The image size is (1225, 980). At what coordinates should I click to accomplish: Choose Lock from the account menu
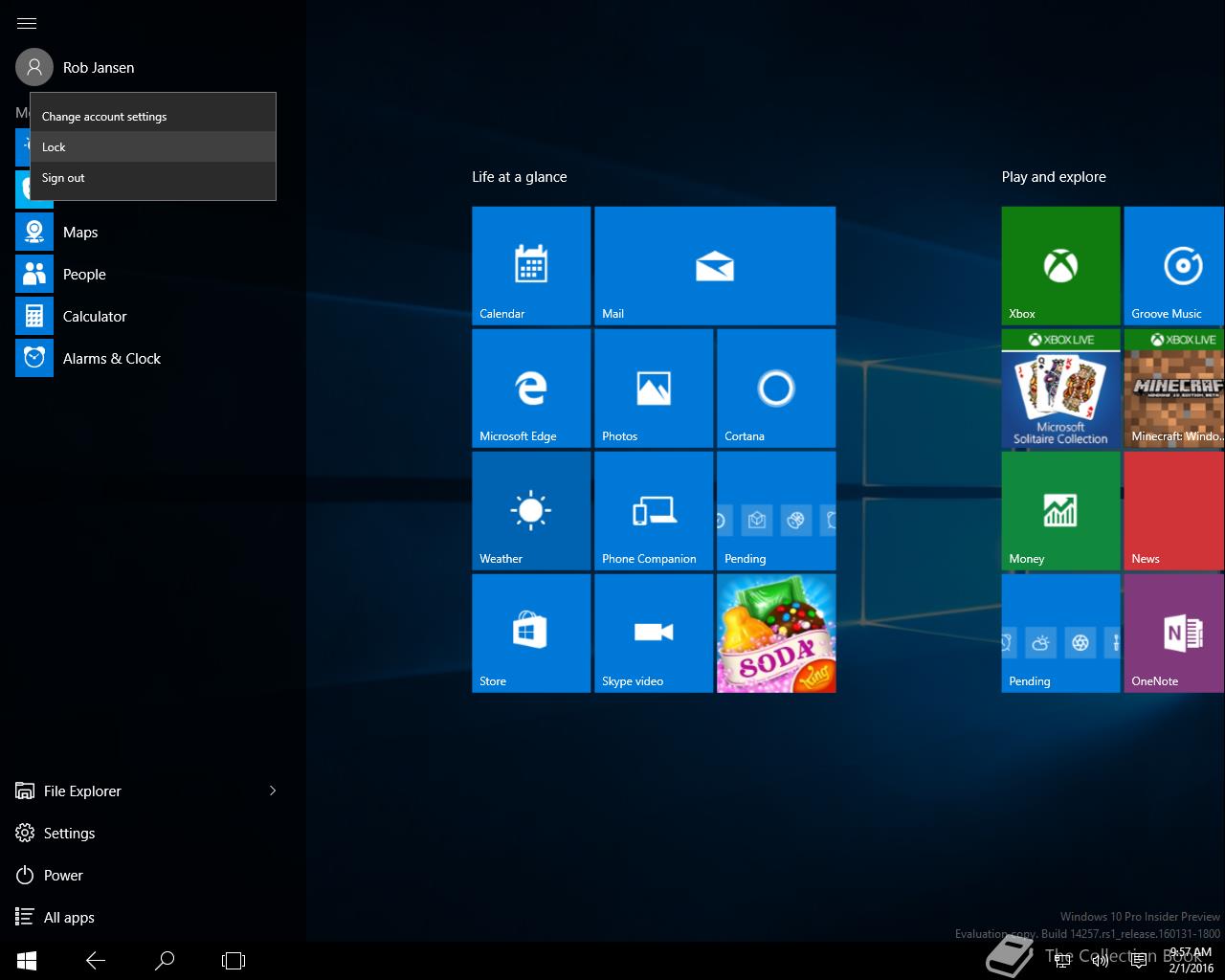point(153,146)
